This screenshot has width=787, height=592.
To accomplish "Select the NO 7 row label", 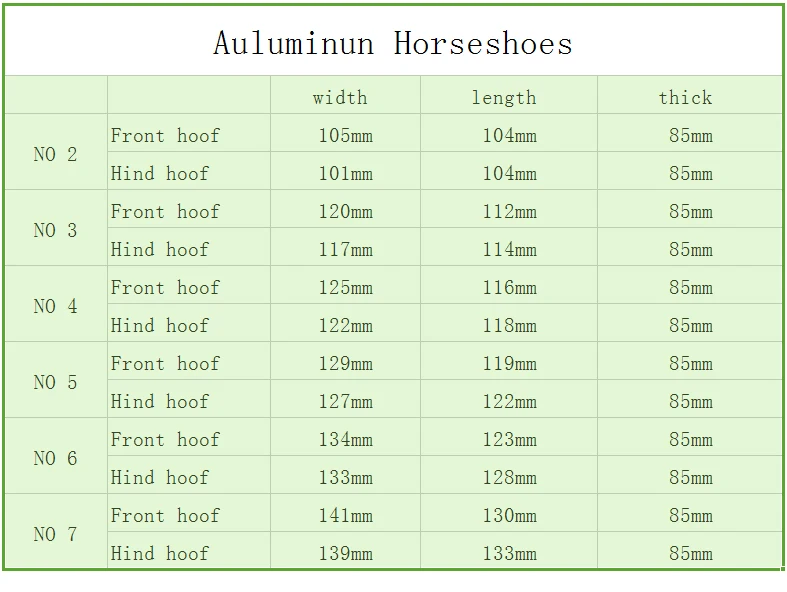I will (56, 532).
